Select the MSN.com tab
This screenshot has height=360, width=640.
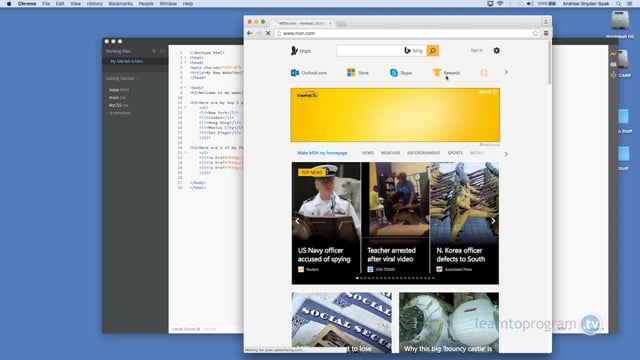pos(302,23)
